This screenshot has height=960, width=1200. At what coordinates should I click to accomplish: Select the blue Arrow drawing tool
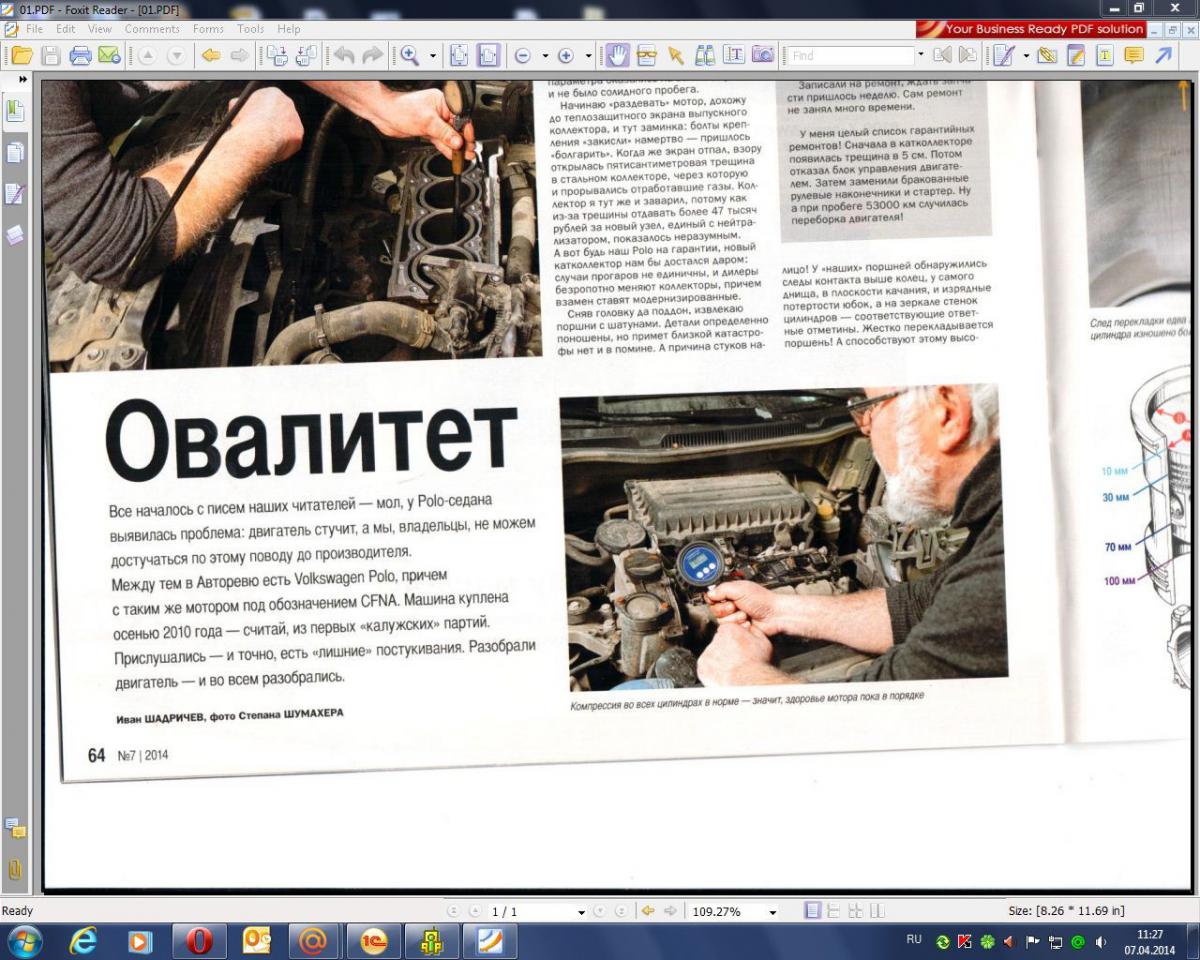(1163, 55)
